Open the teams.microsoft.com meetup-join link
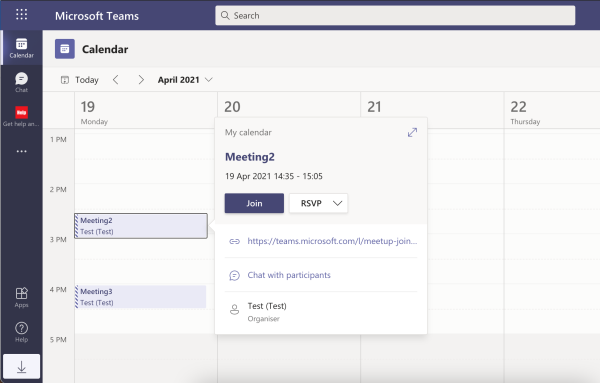600x383 pixels. (332, 241)
